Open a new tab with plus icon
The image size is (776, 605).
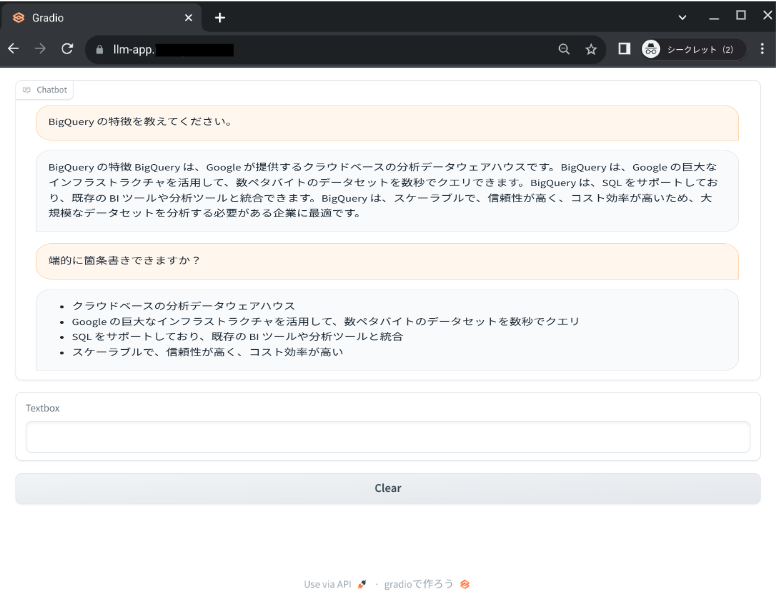click(x=220, y=18)
